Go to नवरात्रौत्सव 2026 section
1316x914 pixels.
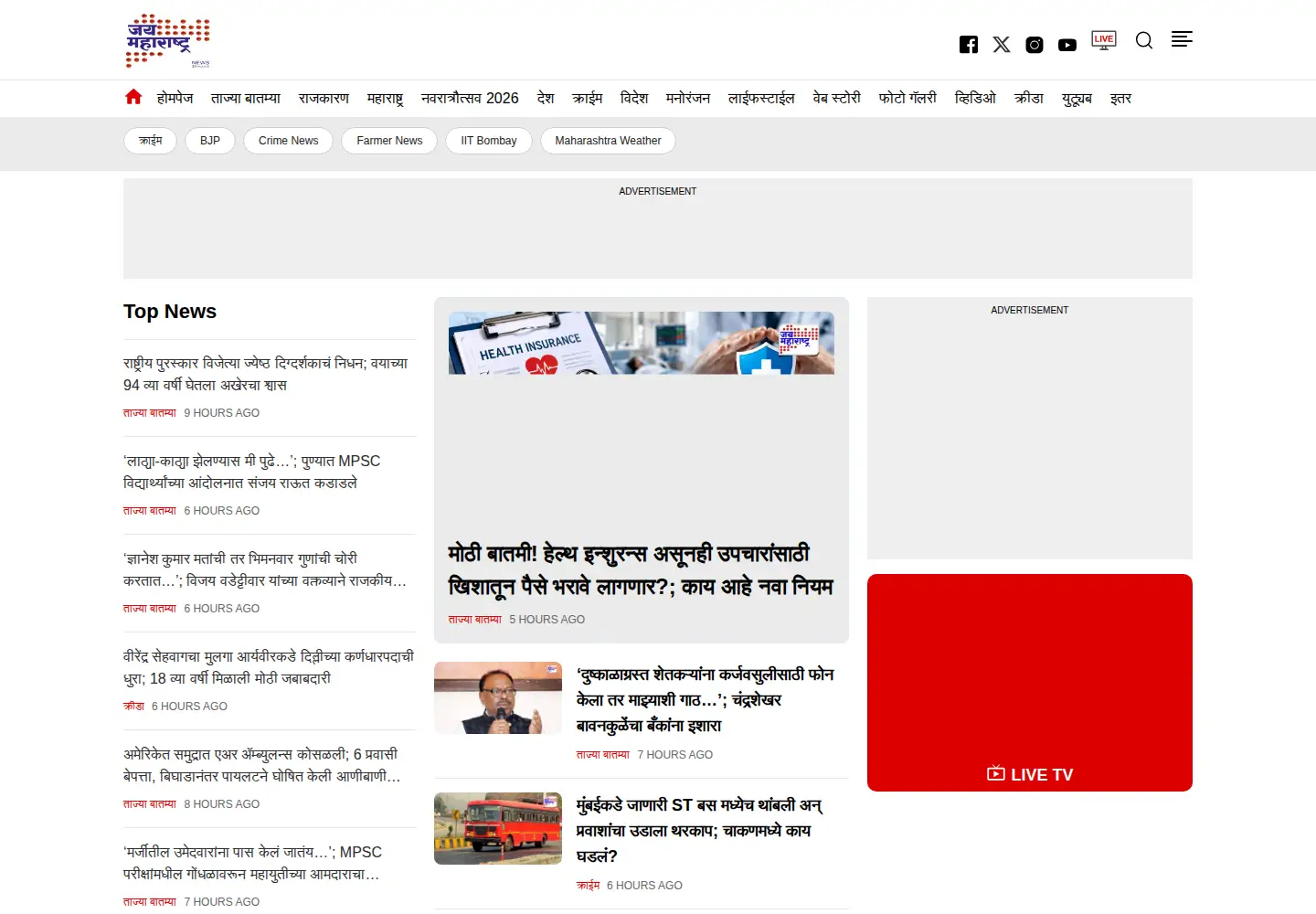(470, 98)
